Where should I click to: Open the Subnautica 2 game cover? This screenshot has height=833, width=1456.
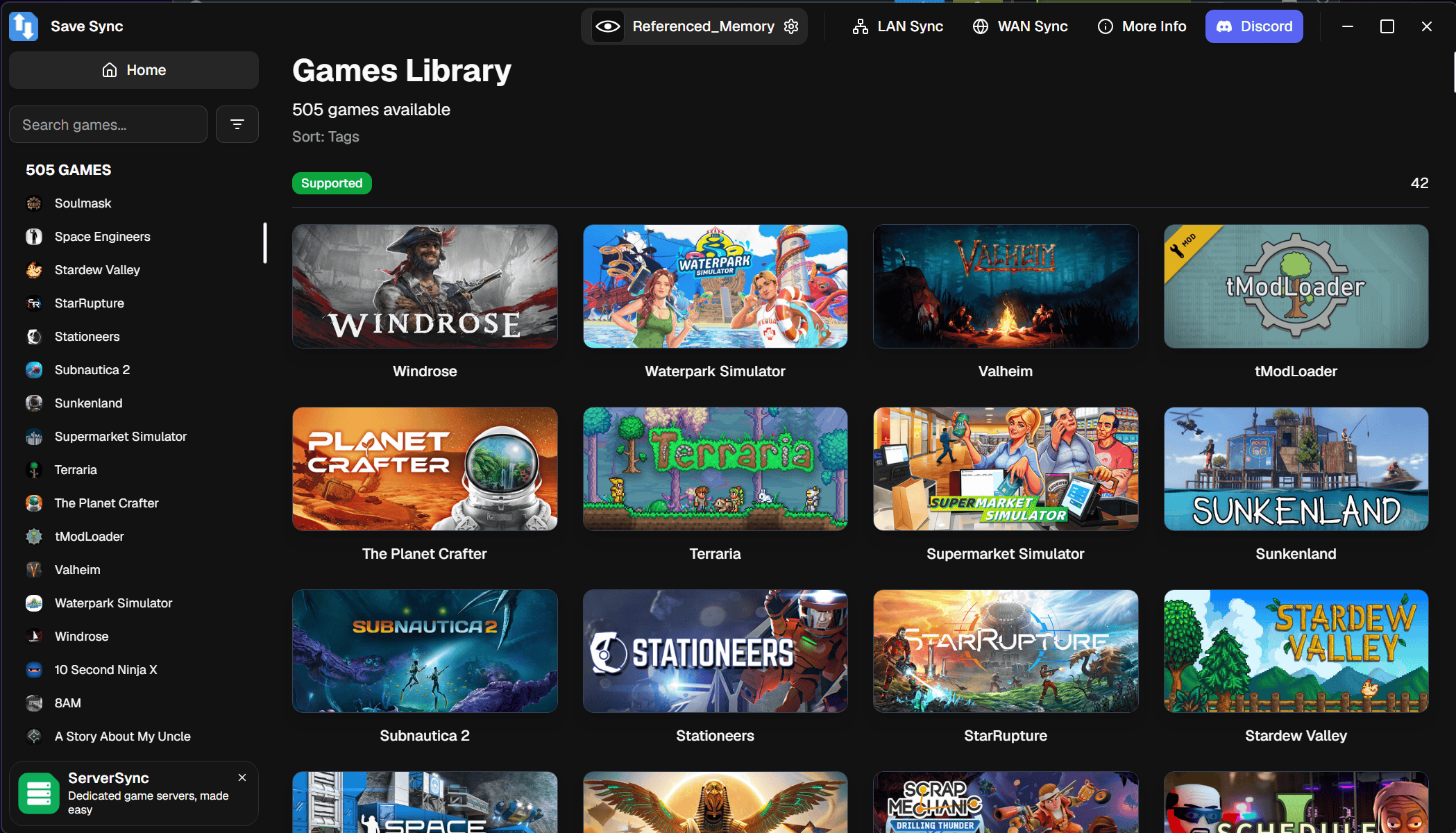(425, 651)
